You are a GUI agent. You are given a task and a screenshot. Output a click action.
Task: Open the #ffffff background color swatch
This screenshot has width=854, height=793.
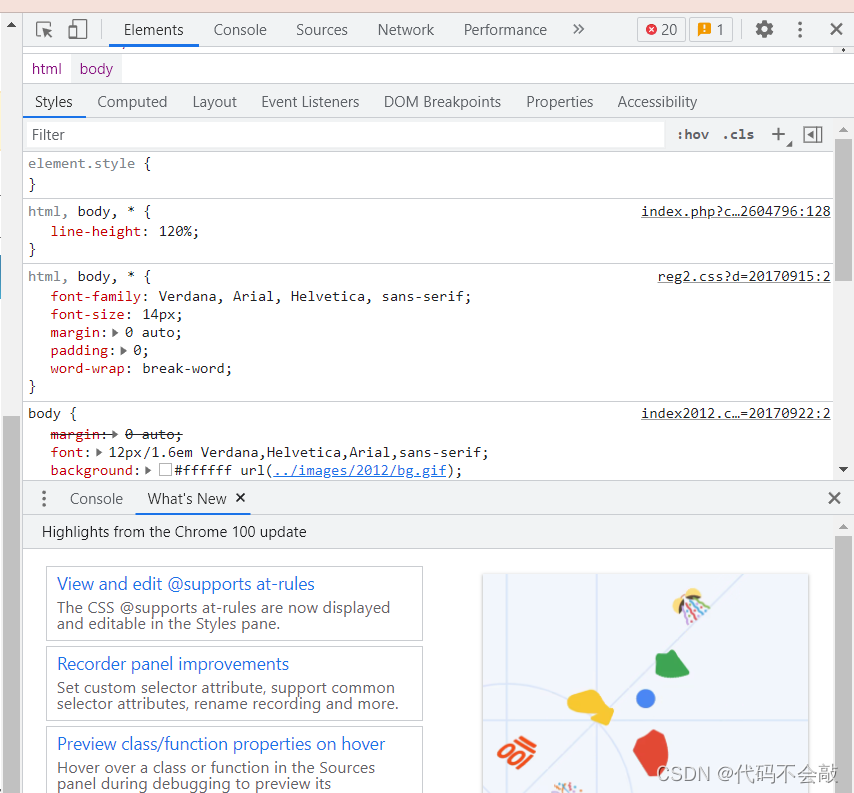pyautogui.click(x=166, y=470)
